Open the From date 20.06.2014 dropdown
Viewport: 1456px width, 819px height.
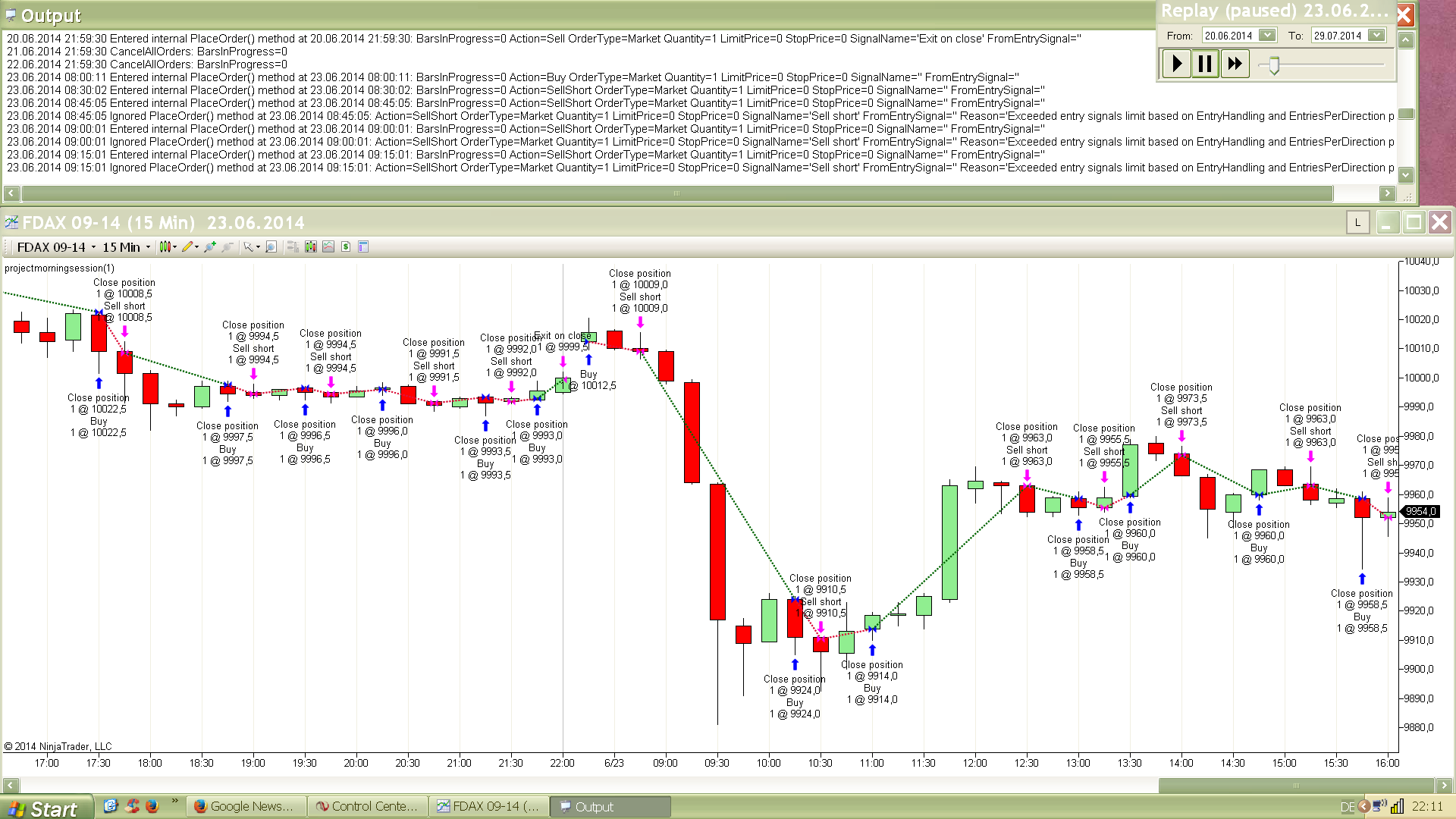tap(1266, 36)
